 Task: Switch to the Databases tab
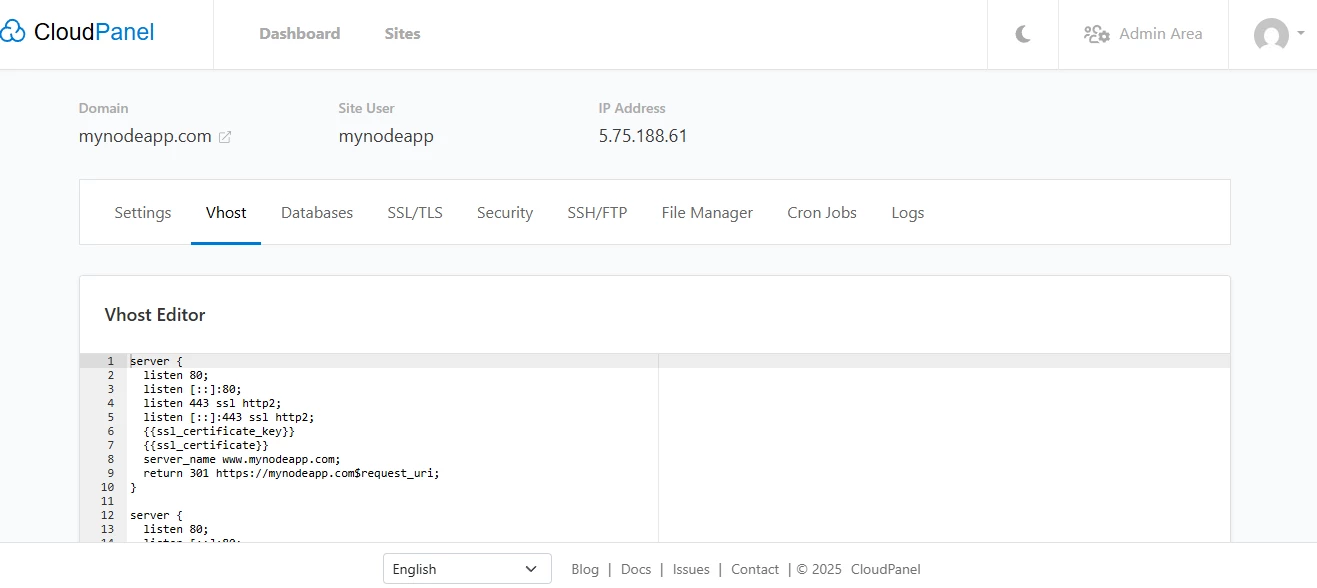[317, 212]
